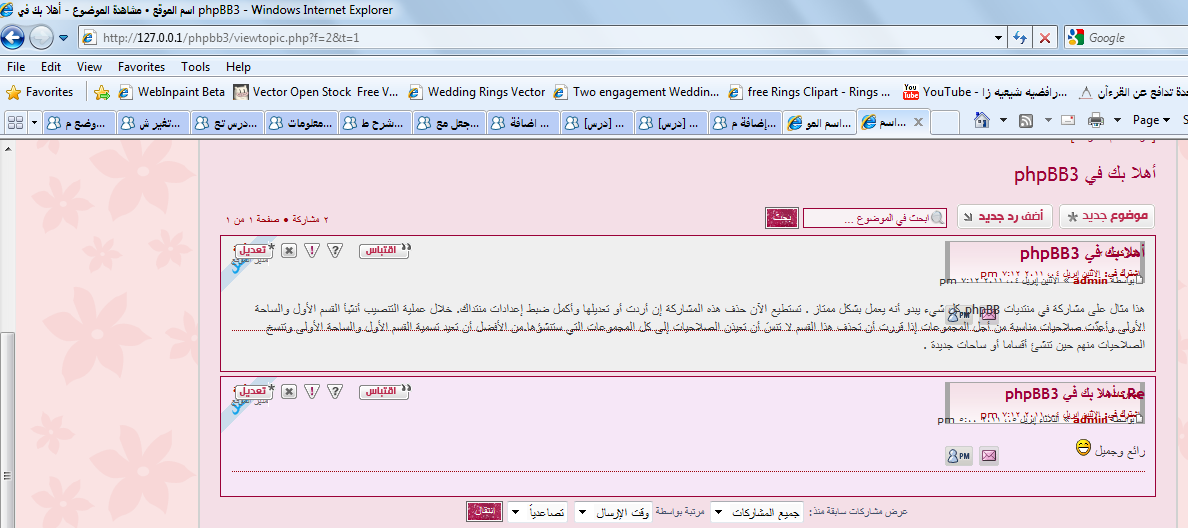Click the report post exclamation icon in first post

click(312, 250)
